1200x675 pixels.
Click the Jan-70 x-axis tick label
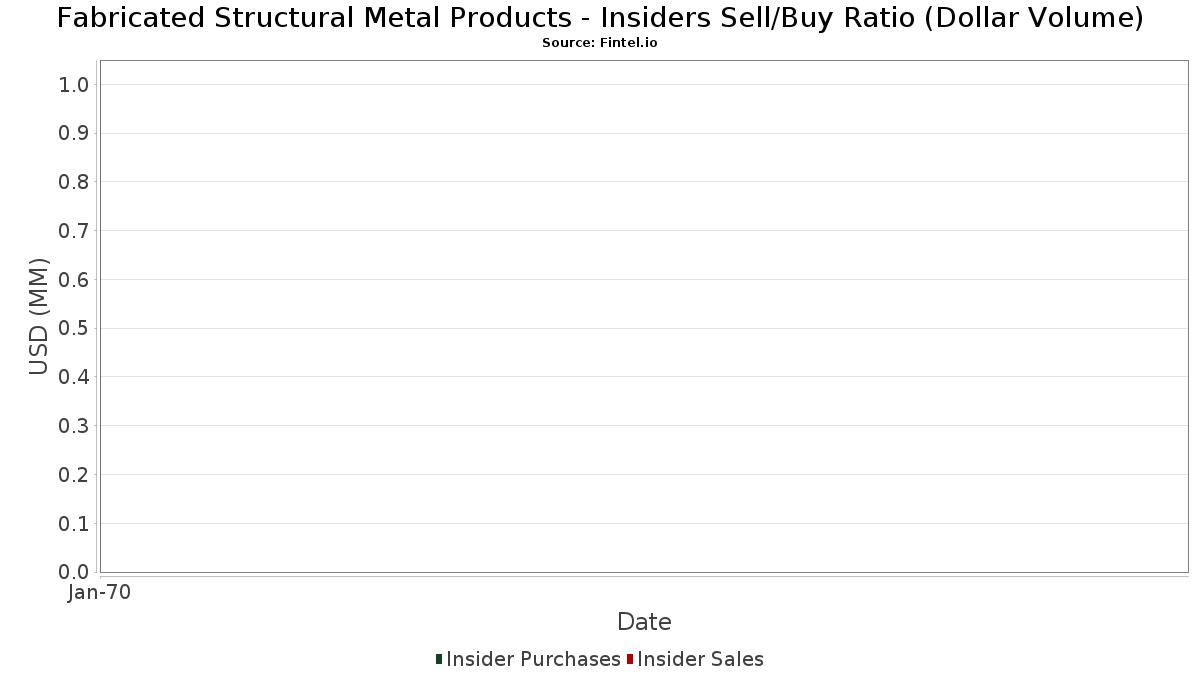coord(99,593)
